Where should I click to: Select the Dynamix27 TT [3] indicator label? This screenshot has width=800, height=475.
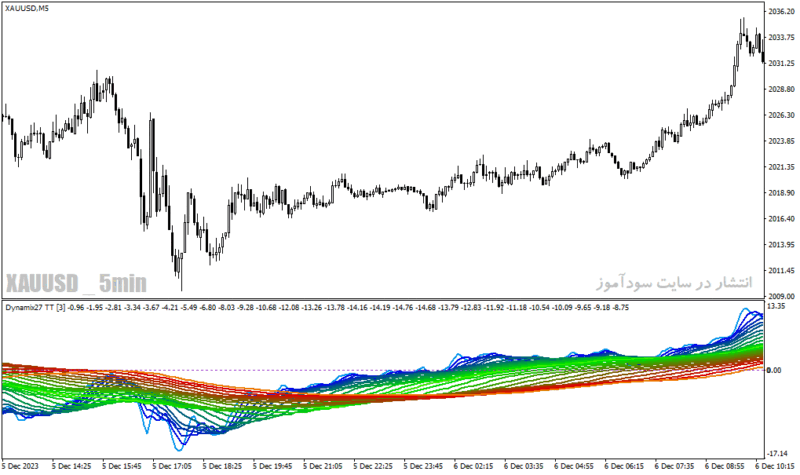(35, 307)
